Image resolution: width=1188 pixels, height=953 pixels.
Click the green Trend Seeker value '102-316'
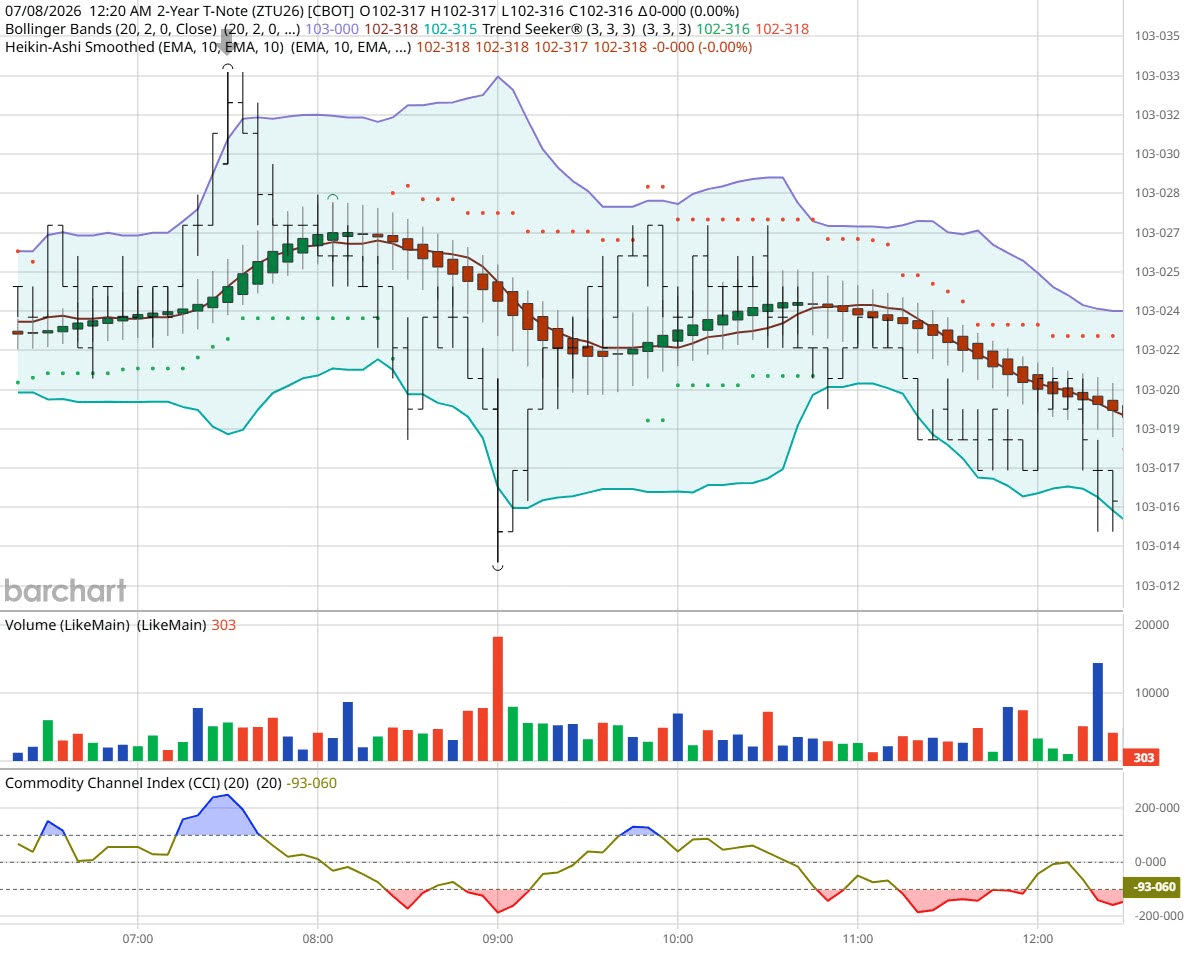723,29
